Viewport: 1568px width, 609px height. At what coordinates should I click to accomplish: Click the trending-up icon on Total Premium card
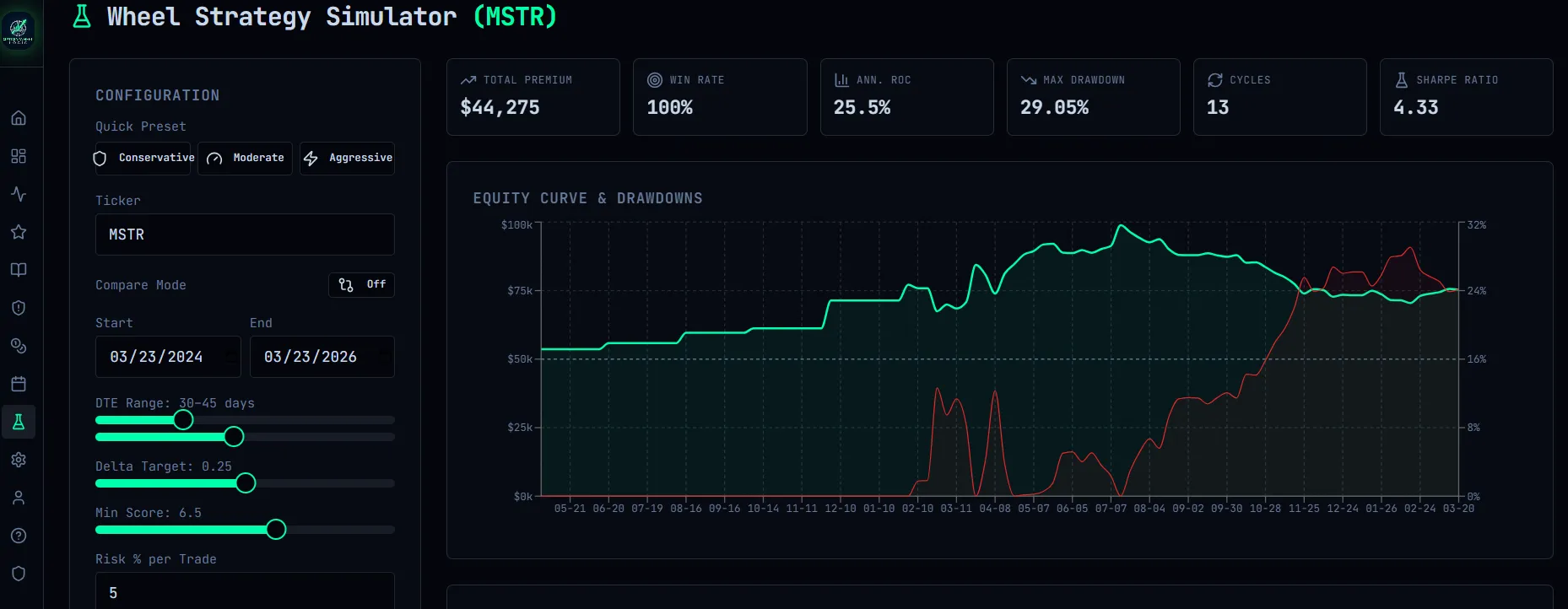[468, 80]
